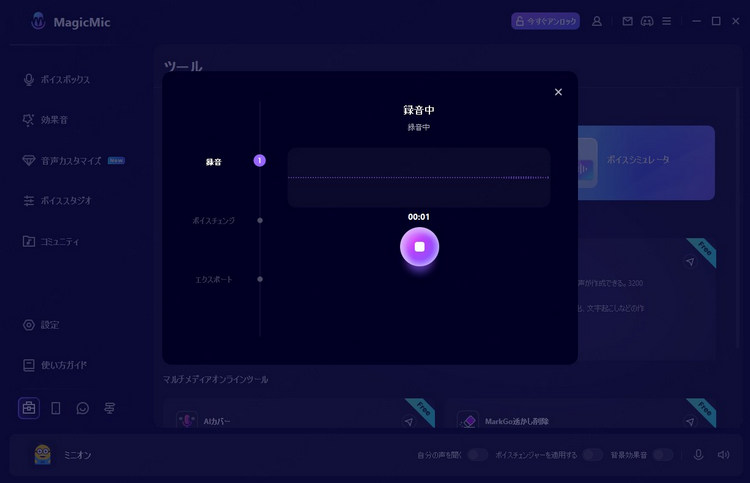Click the toolbox icon at sidebar bottom

(x=29, y=408)
